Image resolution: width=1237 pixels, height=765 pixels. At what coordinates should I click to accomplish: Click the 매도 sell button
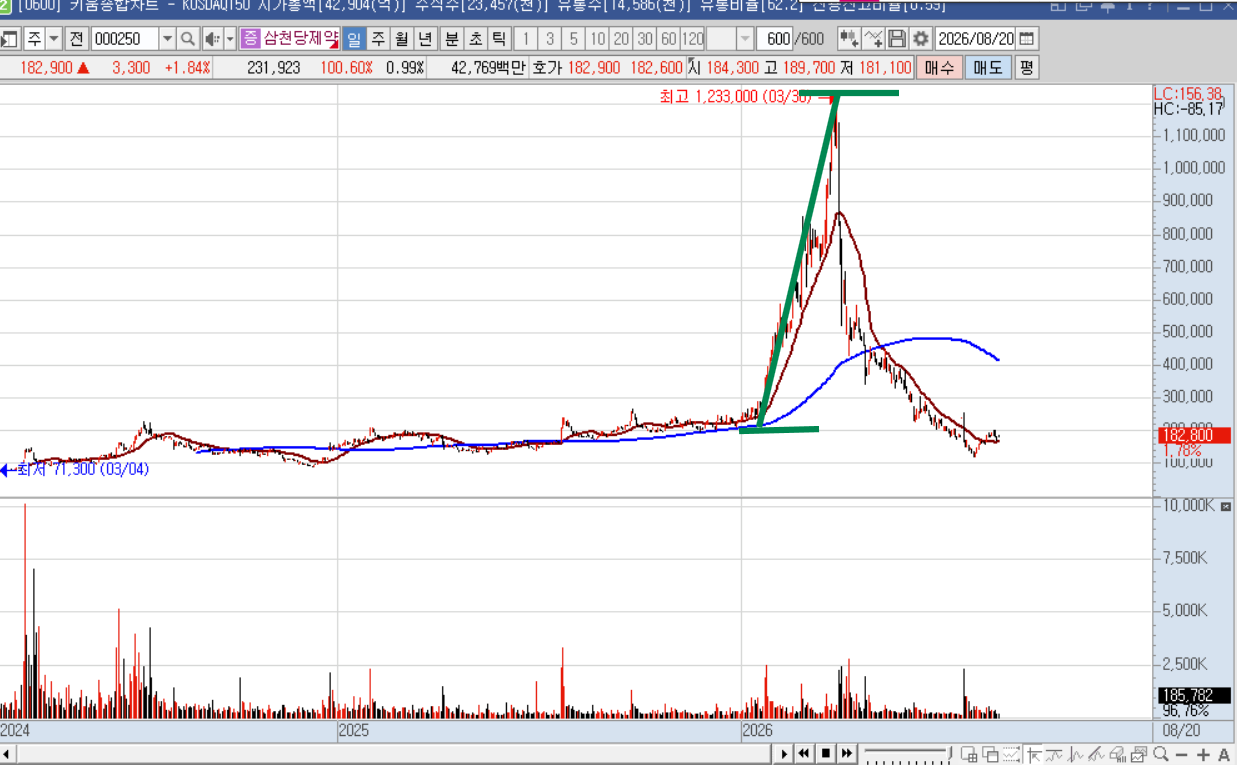click(x=989, y=68)
